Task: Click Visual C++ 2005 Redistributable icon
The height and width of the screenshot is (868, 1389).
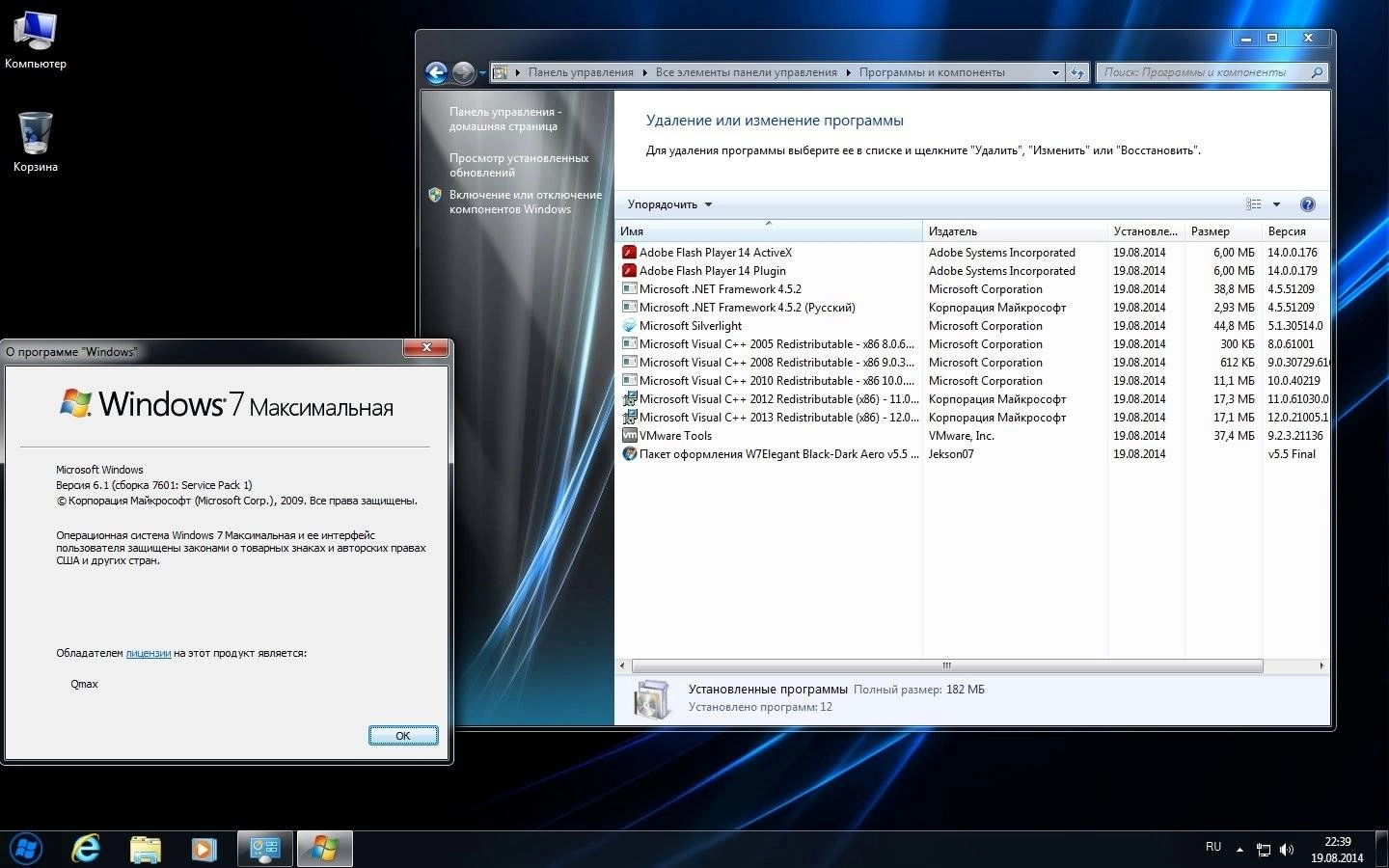Action: [x=629, y=344]
